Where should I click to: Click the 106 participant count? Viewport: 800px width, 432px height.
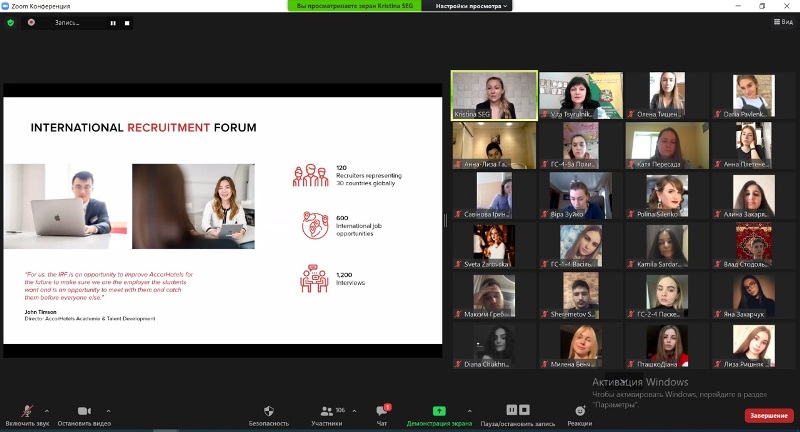tap(340, 410)
